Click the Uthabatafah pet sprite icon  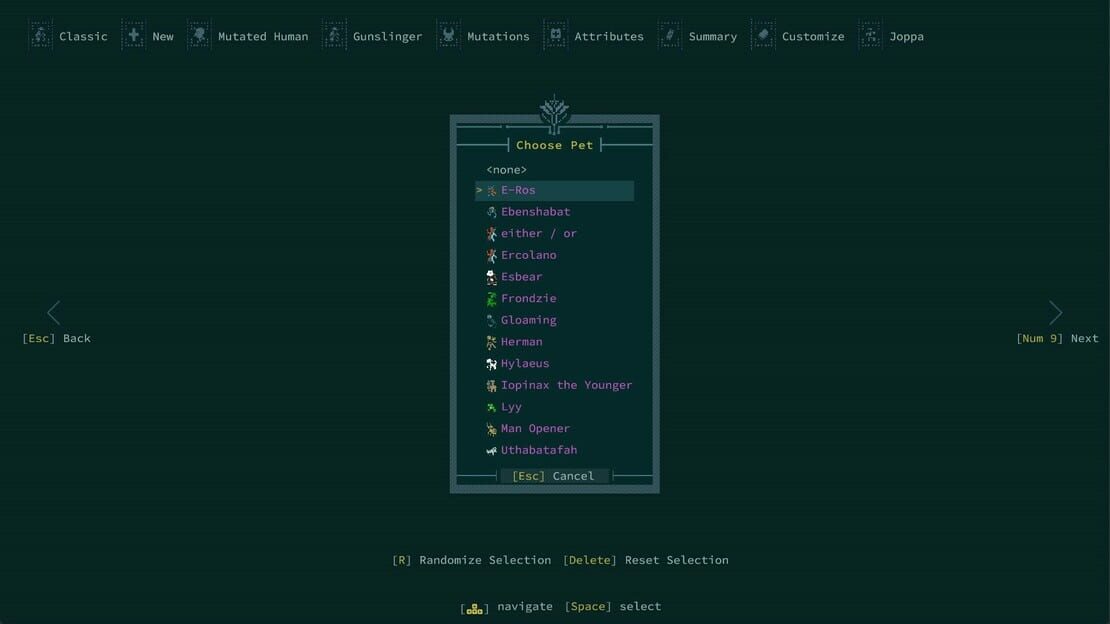[x=491, y=450]
